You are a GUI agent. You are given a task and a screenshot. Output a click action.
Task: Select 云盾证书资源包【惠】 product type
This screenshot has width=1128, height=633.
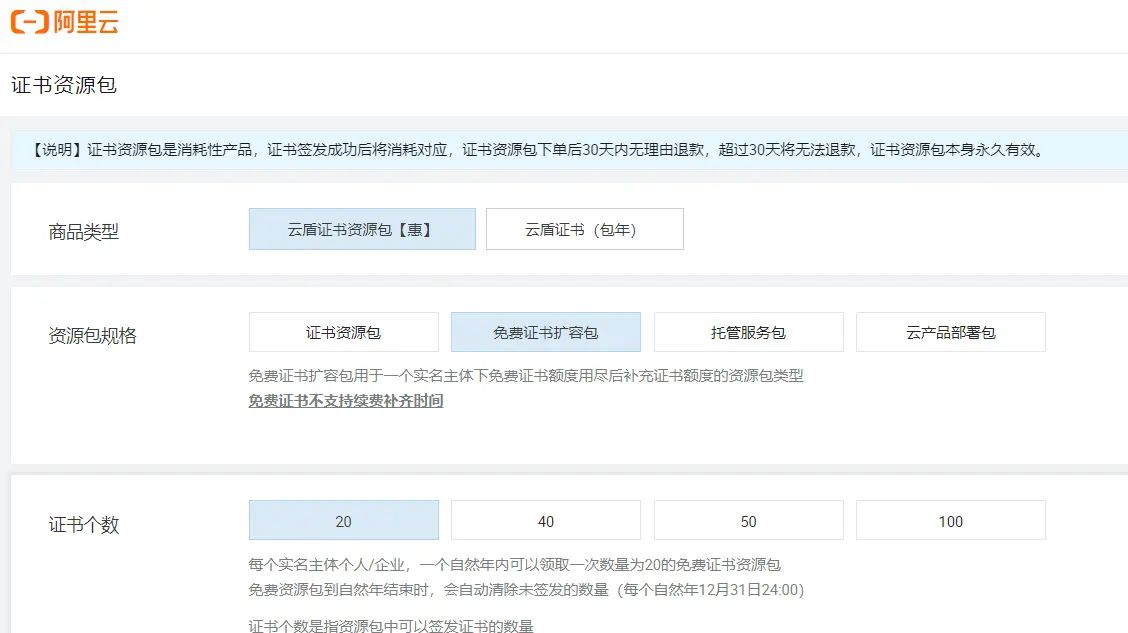pyautogui.click(x=362, y=229)
